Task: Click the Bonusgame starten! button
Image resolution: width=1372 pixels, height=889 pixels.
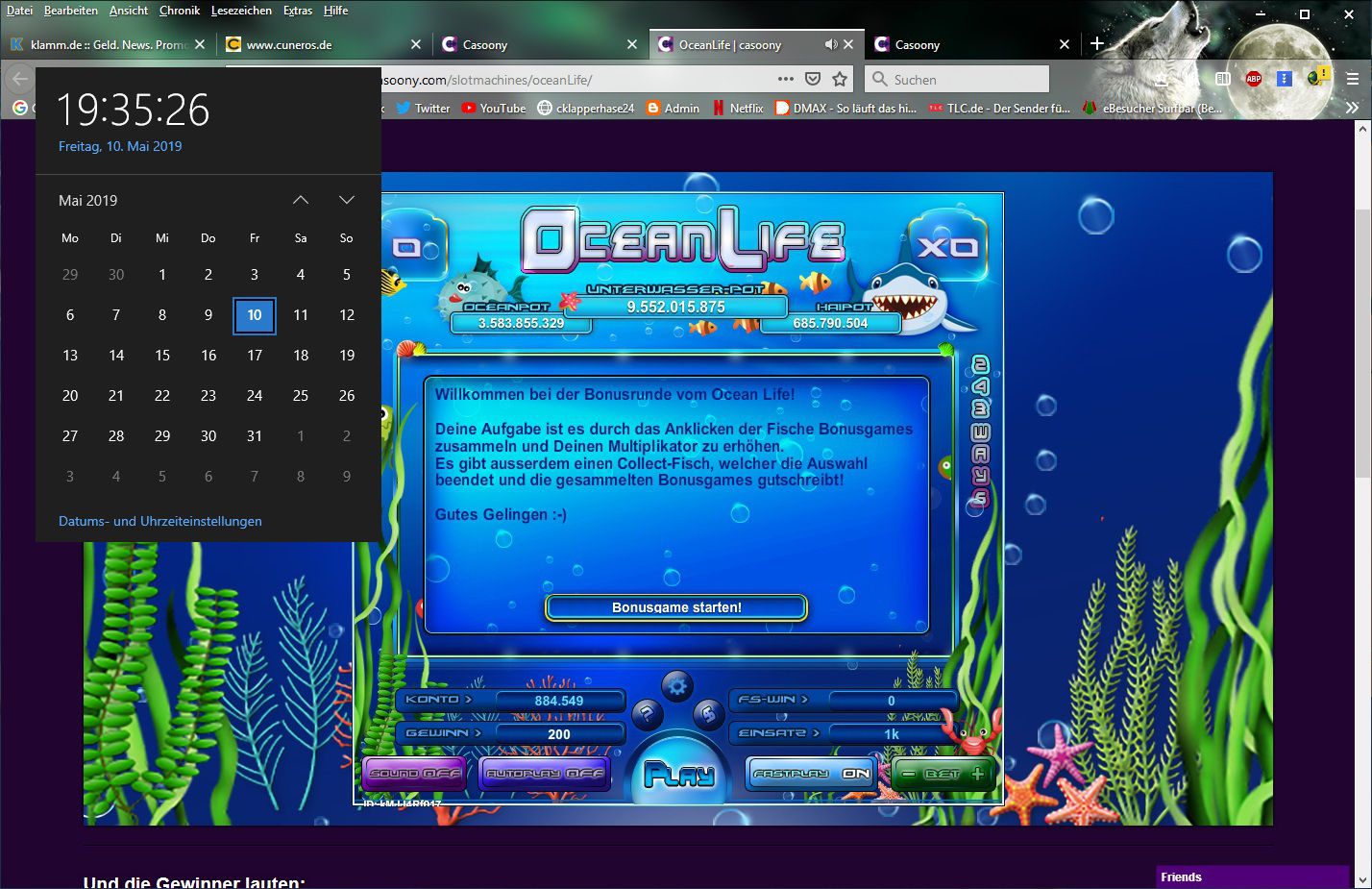Action: point(676,607)
